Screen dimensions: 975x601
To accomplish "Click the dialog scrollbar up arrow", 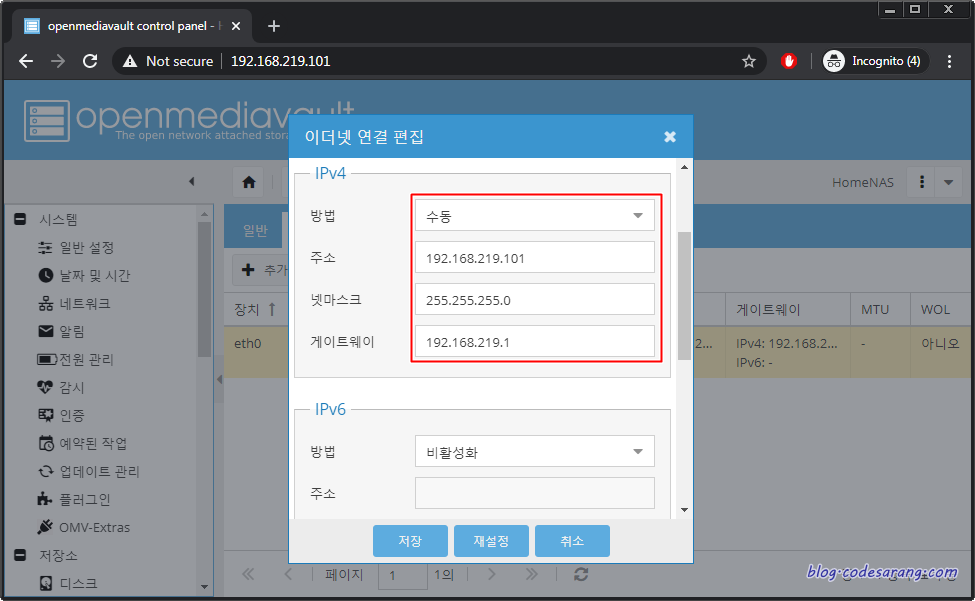I will (684, 167).
